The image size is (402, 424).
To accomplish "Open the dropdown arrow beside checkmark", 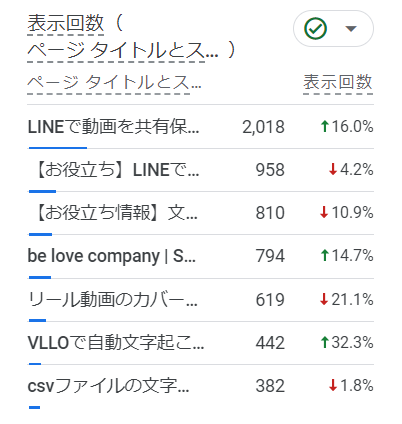I will pyautogui.click(x=351, y=29).
